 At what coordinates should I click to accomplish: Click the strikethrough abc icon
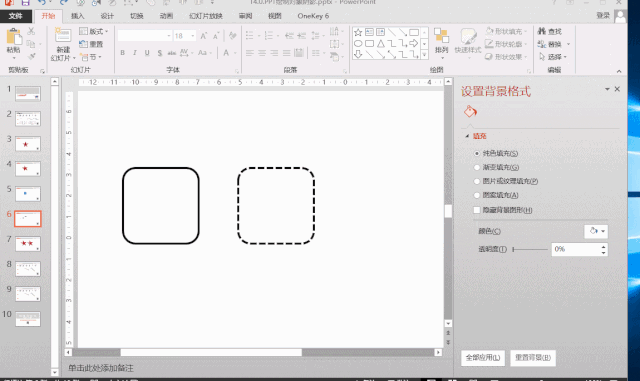click(x=171, y=53)
